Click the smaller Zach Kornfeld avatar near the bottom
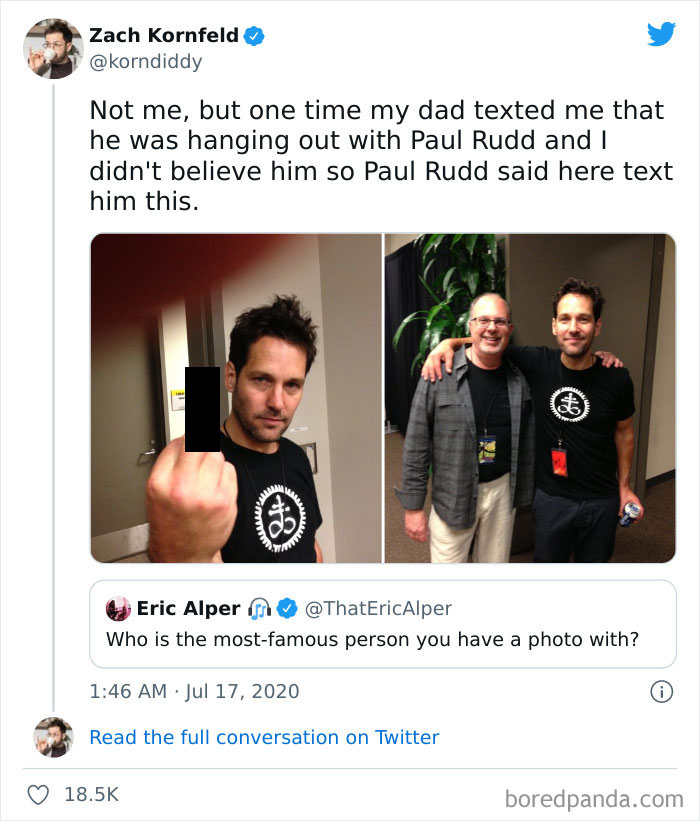Image resolution: width=700 pixels, height=821 pixels. (51, 738)
